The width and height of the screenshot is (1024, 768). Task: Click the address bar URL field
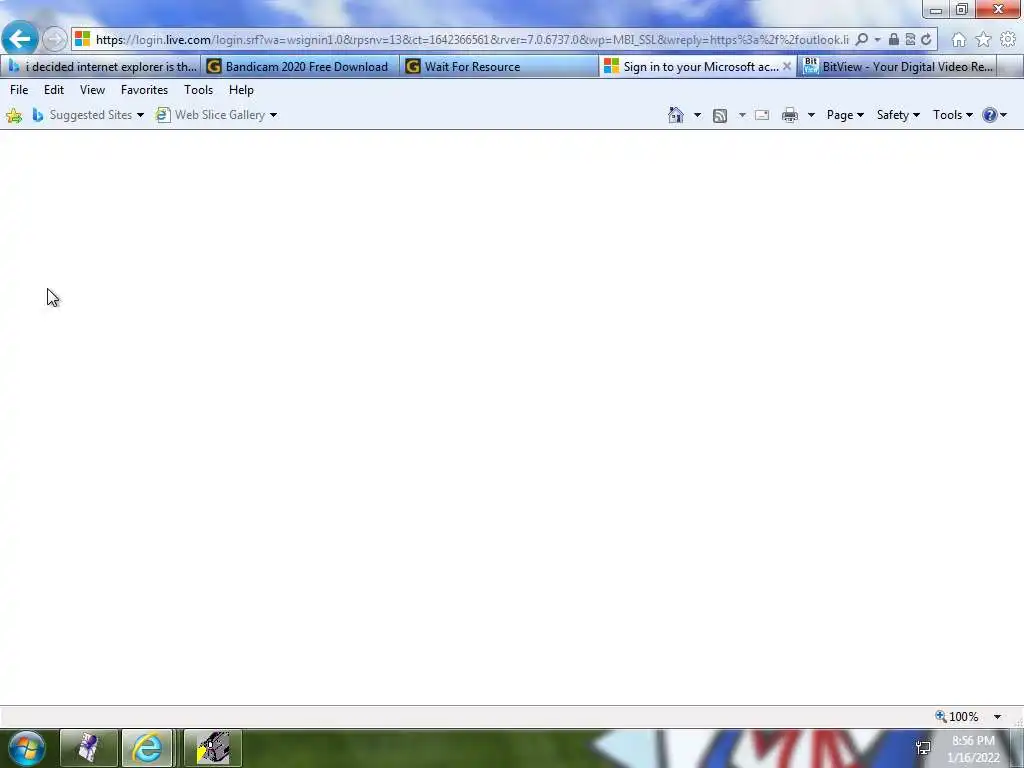[472, 40]
